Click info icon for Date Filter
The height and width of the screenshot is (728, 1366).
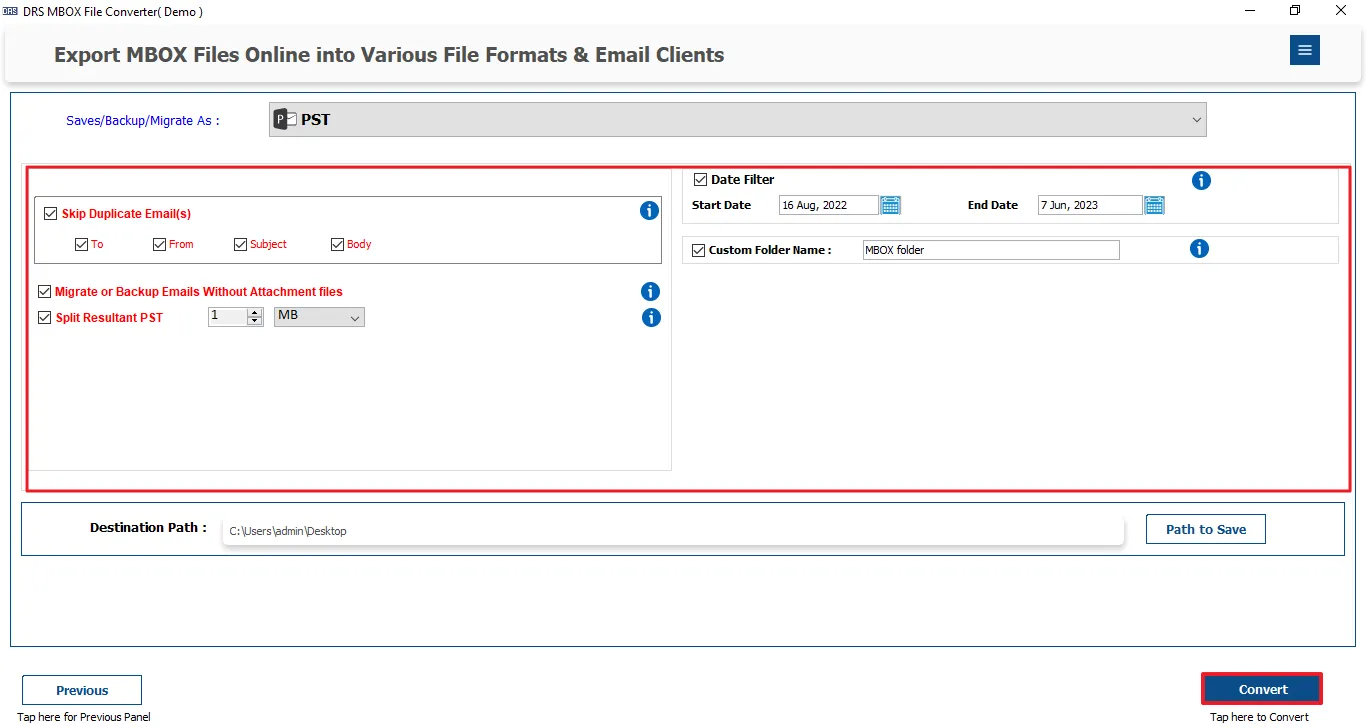point(1202,181)
